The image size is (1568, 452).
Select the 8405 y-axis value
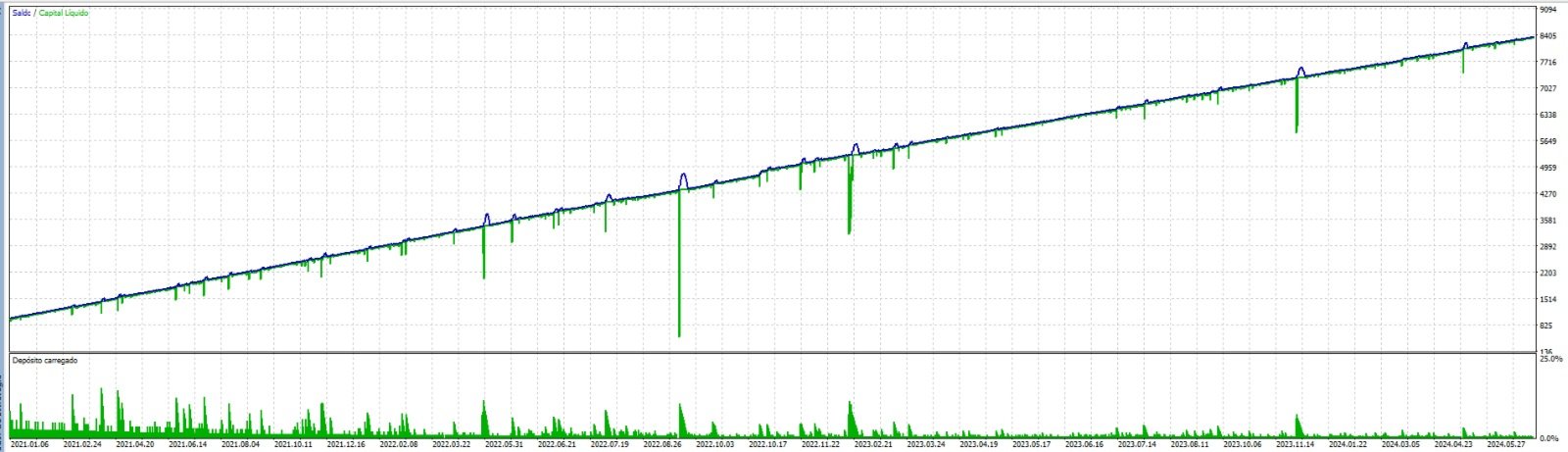tap(1548, 36)
